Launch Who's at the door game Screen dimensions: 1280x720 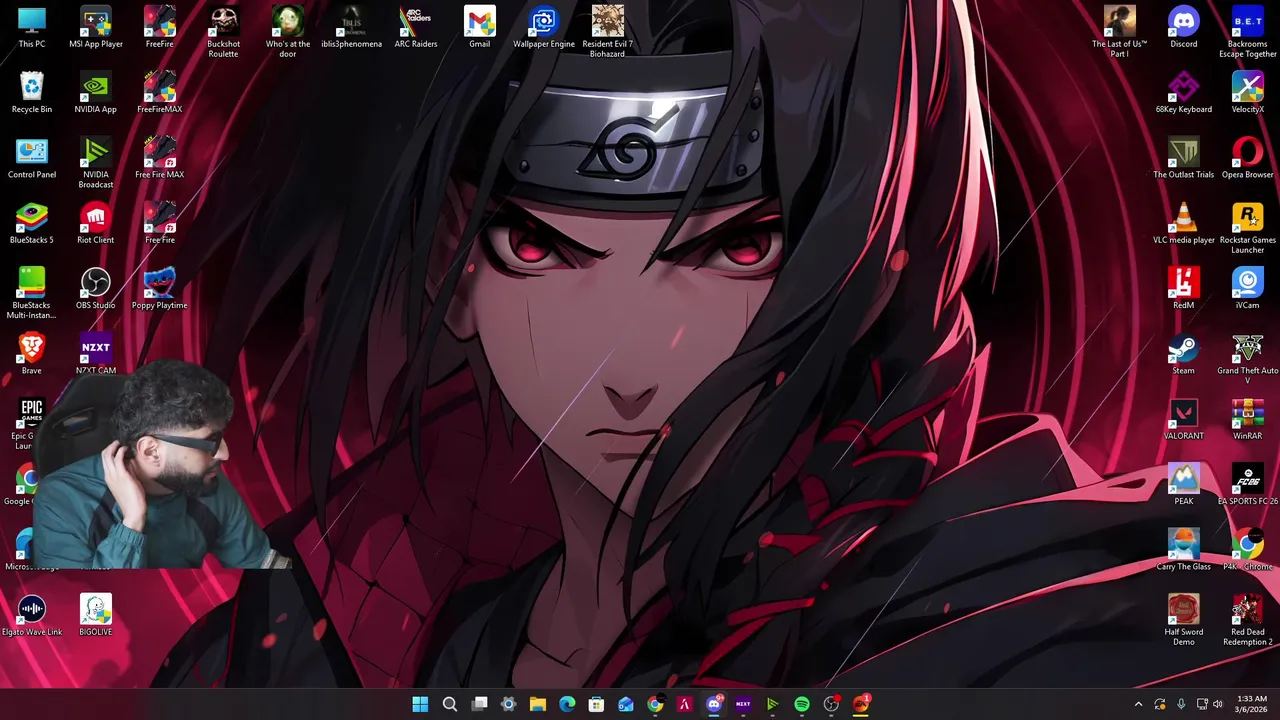click(x=288, y=32)
